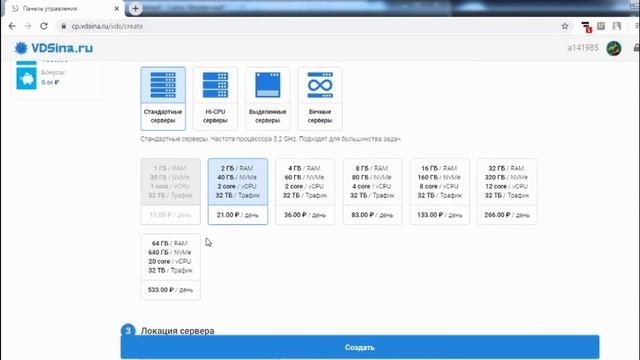Choose the 32 ГБ RAM plan for 266.00 ₽
The height and width of the screenshot is (360, 640).
tap(507, 191)
